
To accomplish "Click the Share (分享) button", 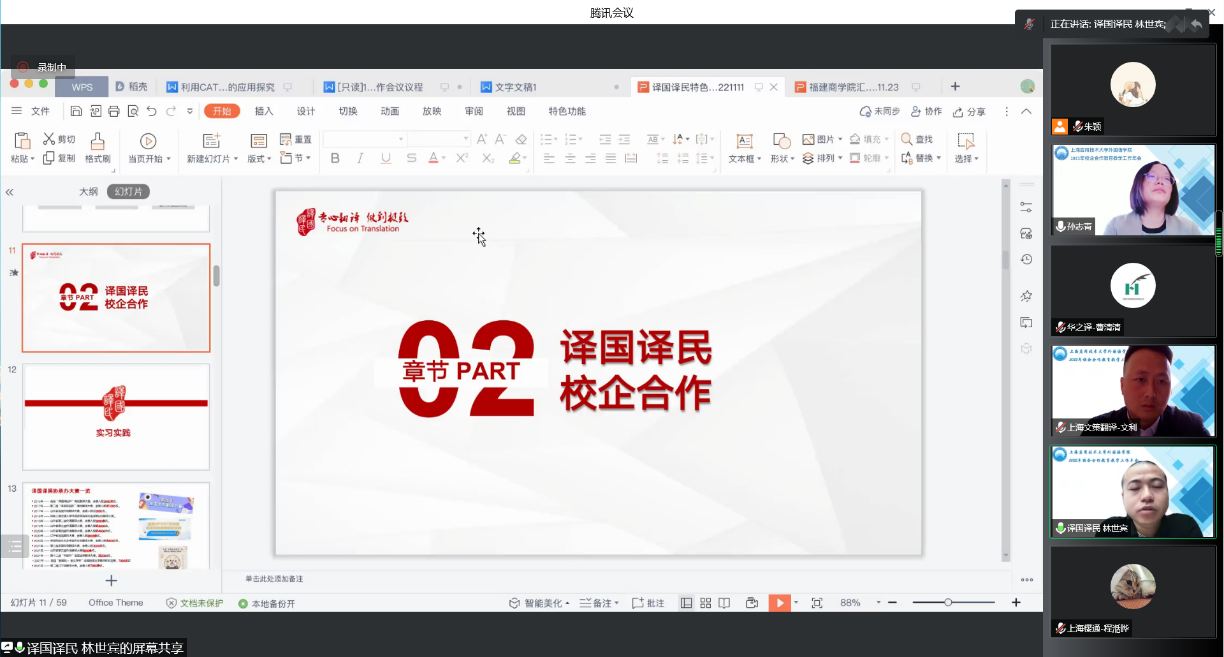I will coord(969,112).
